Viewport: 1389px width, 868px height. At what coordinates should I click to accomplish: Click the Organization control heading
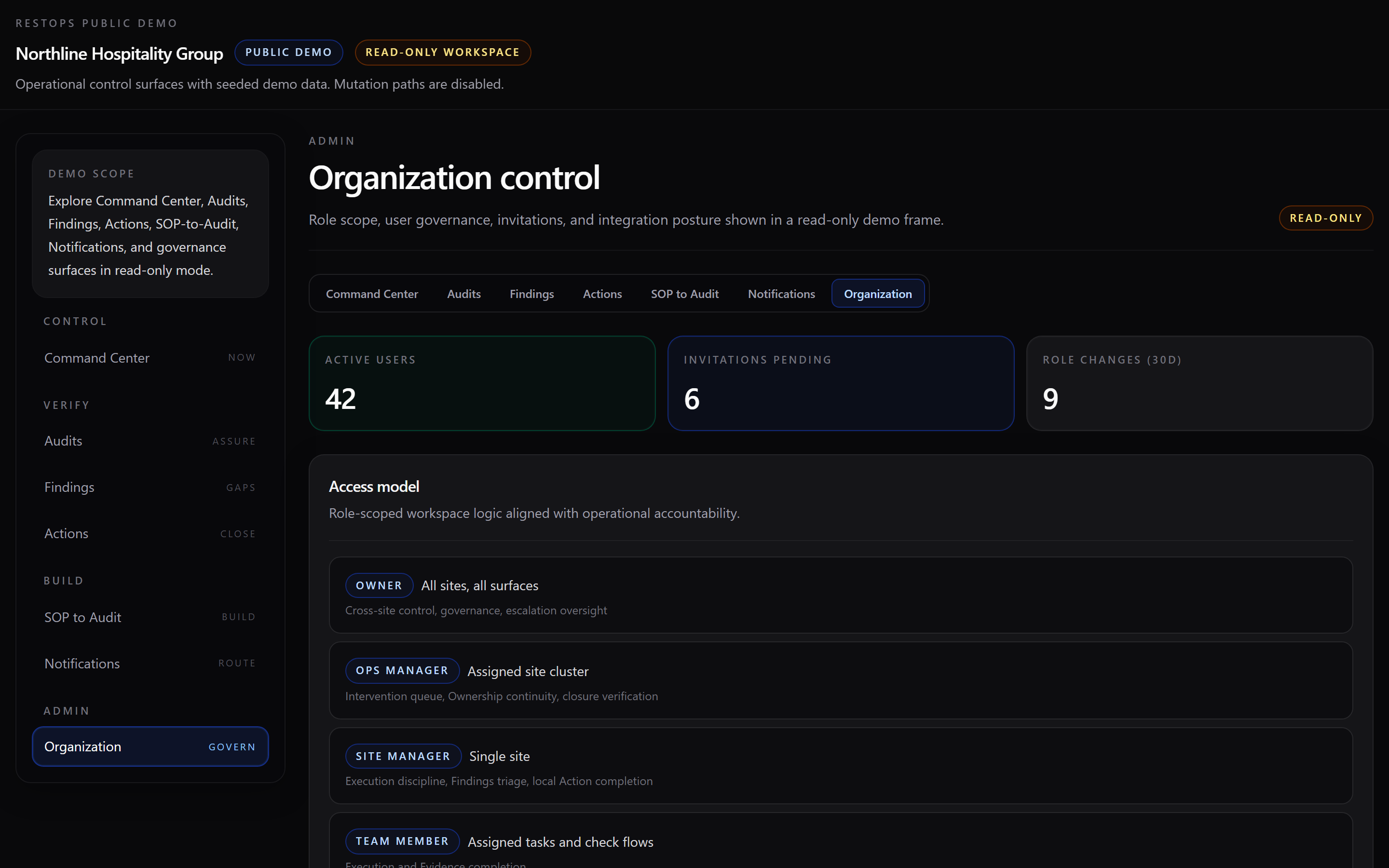pos(454,177)
